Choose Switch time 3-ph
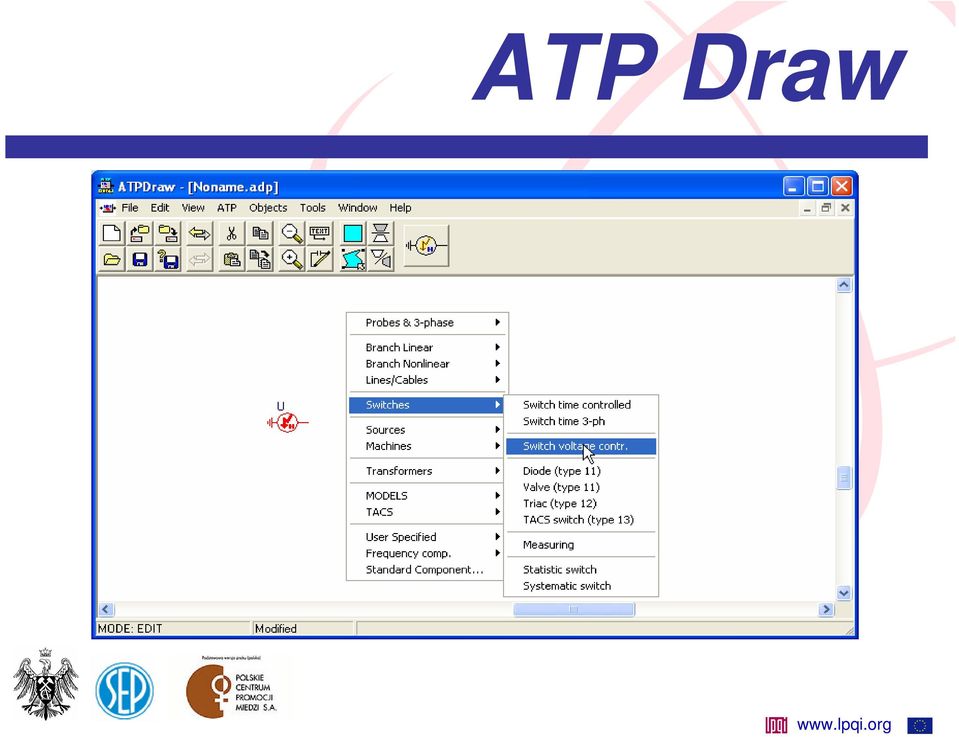The width and height of the screenshot is (959, 737). pyautogui.click(x=581, y=421)
